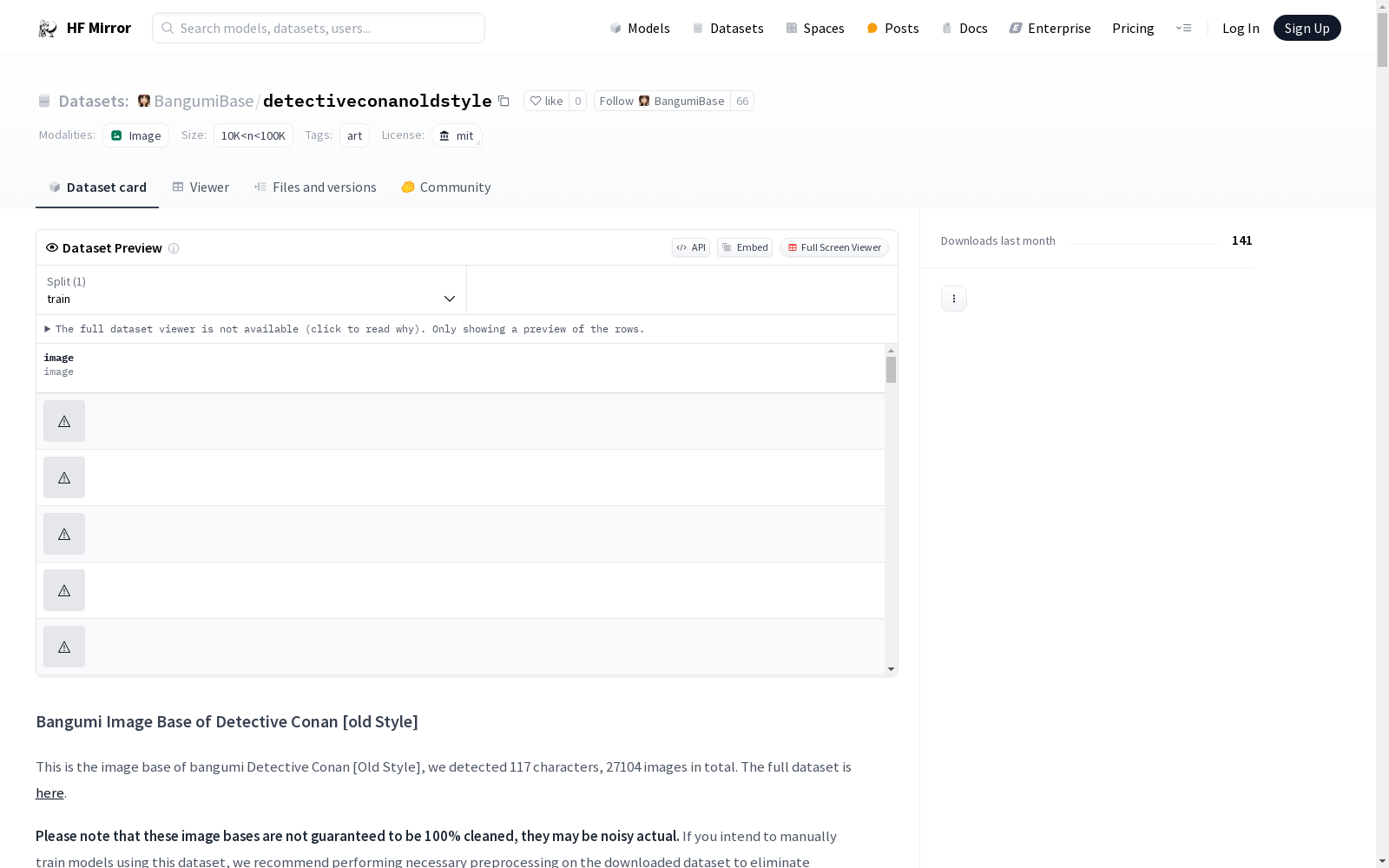Viewport: 1389px width, 868px height.
Task: Open the Files and versions tab
Action: pos(315,187)
